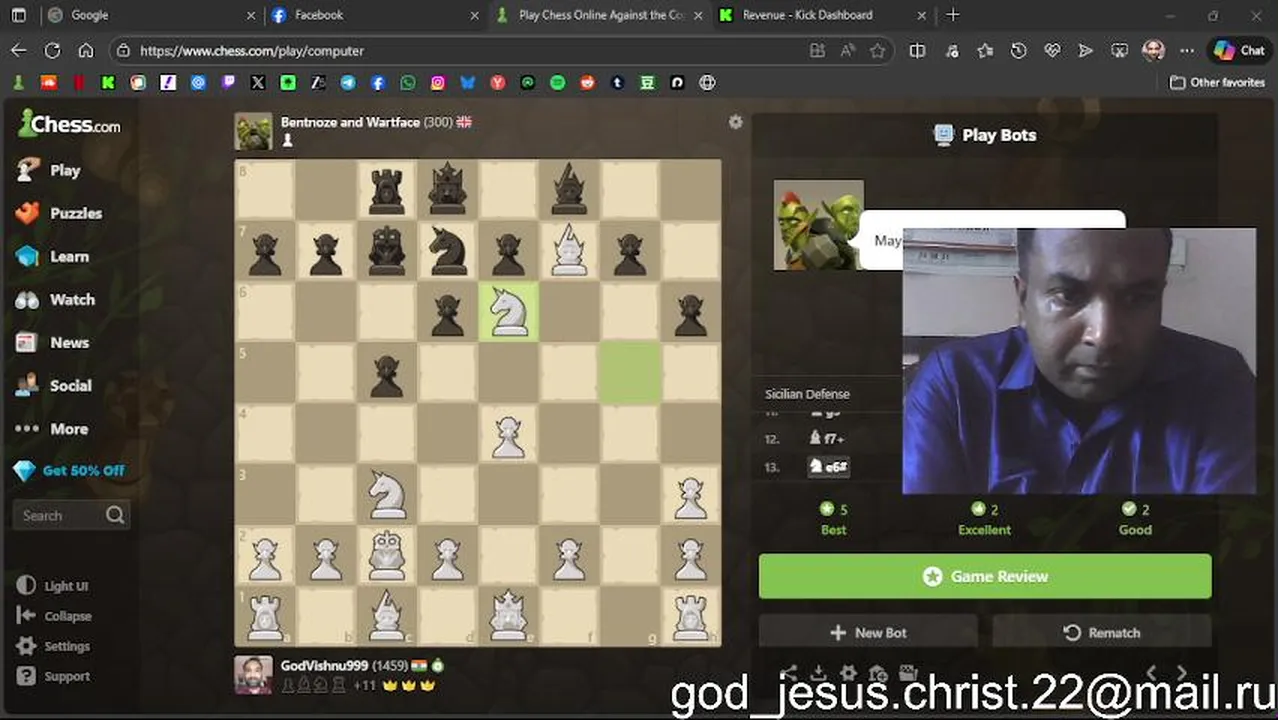
Task: Click the Game Review button
Action: coord(985,576)
